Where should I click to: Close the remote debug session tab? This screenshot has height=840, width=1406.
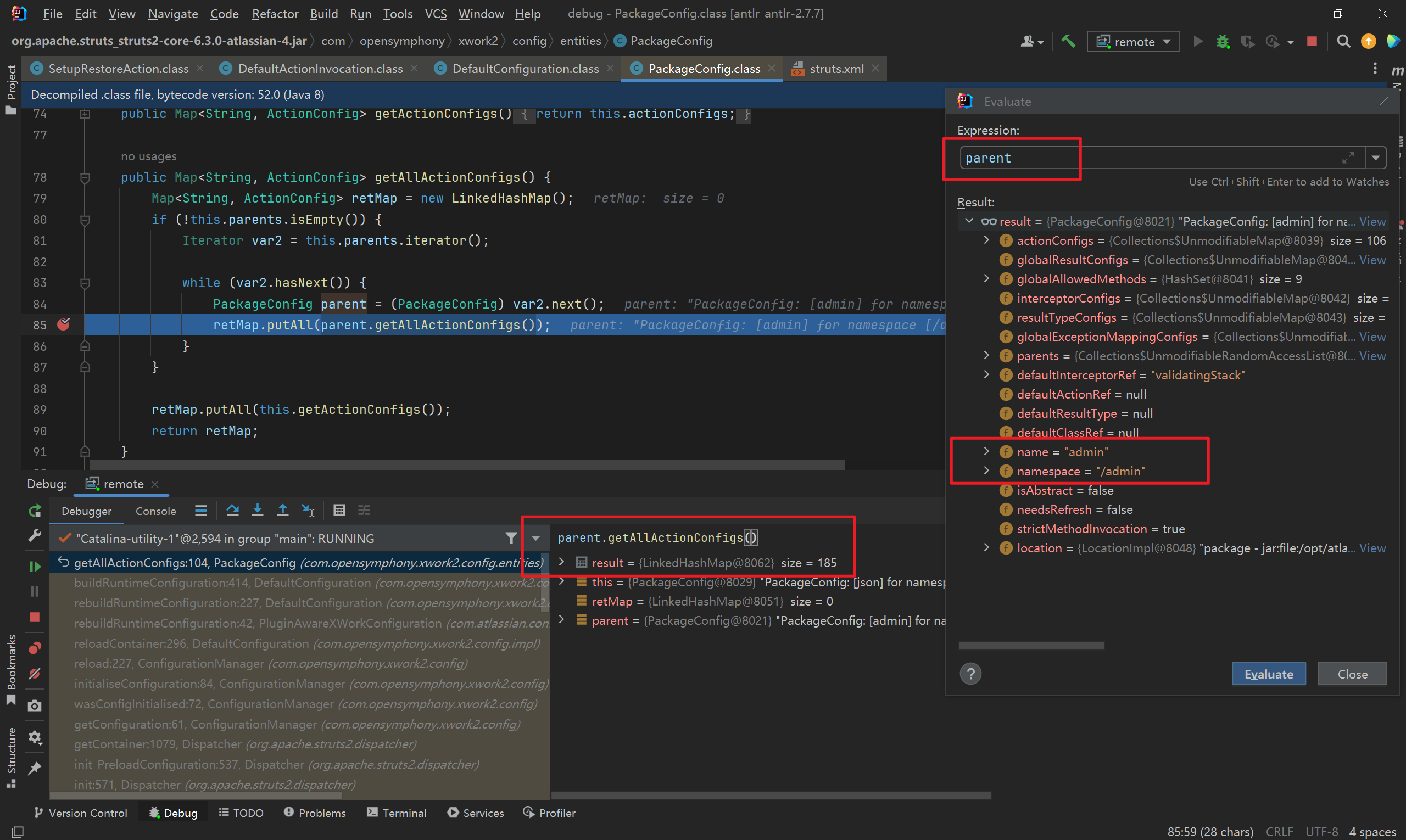point(155,484)
